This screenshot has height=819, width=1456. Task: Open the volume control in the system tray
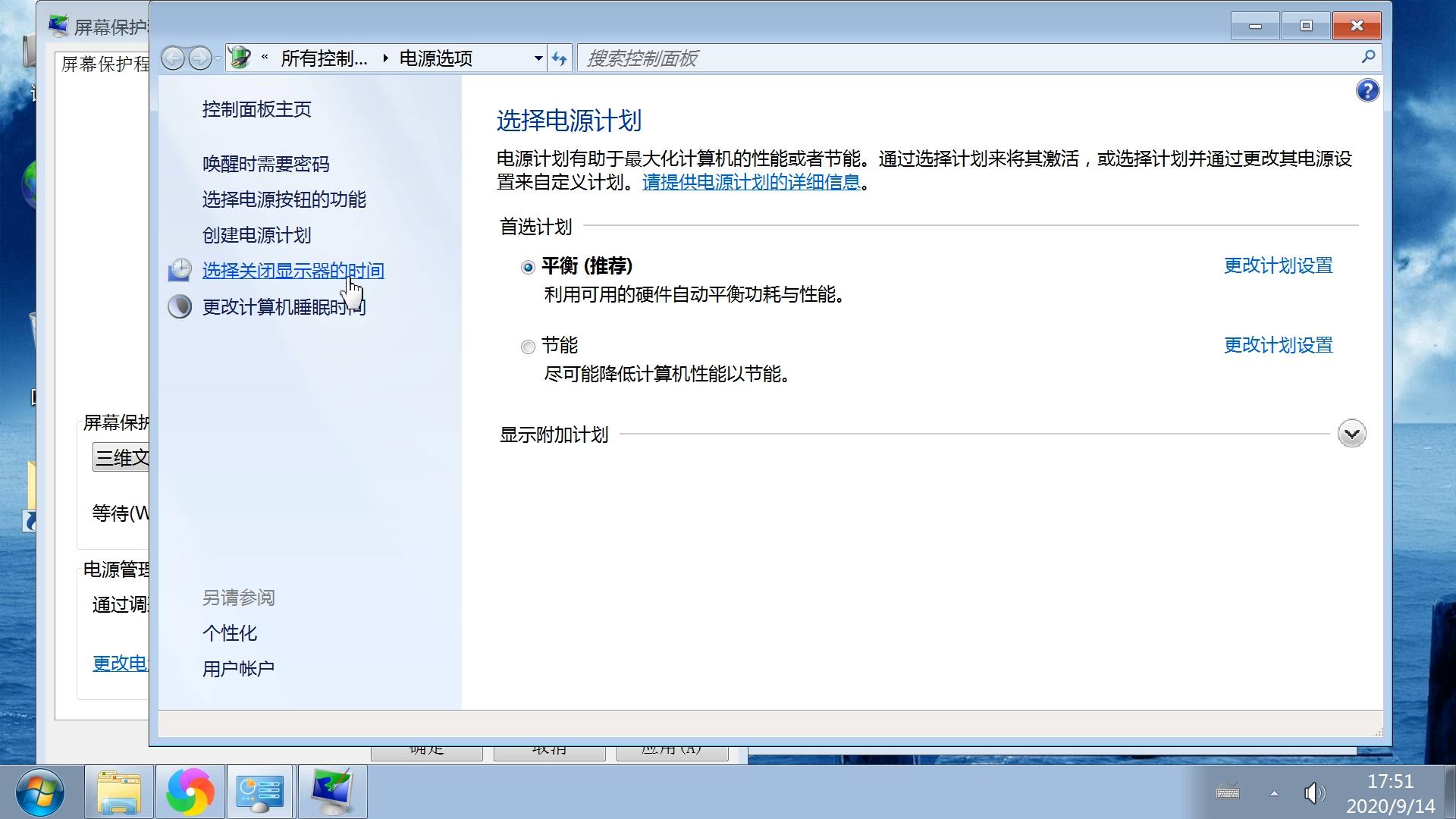(x=1313, y=793)
